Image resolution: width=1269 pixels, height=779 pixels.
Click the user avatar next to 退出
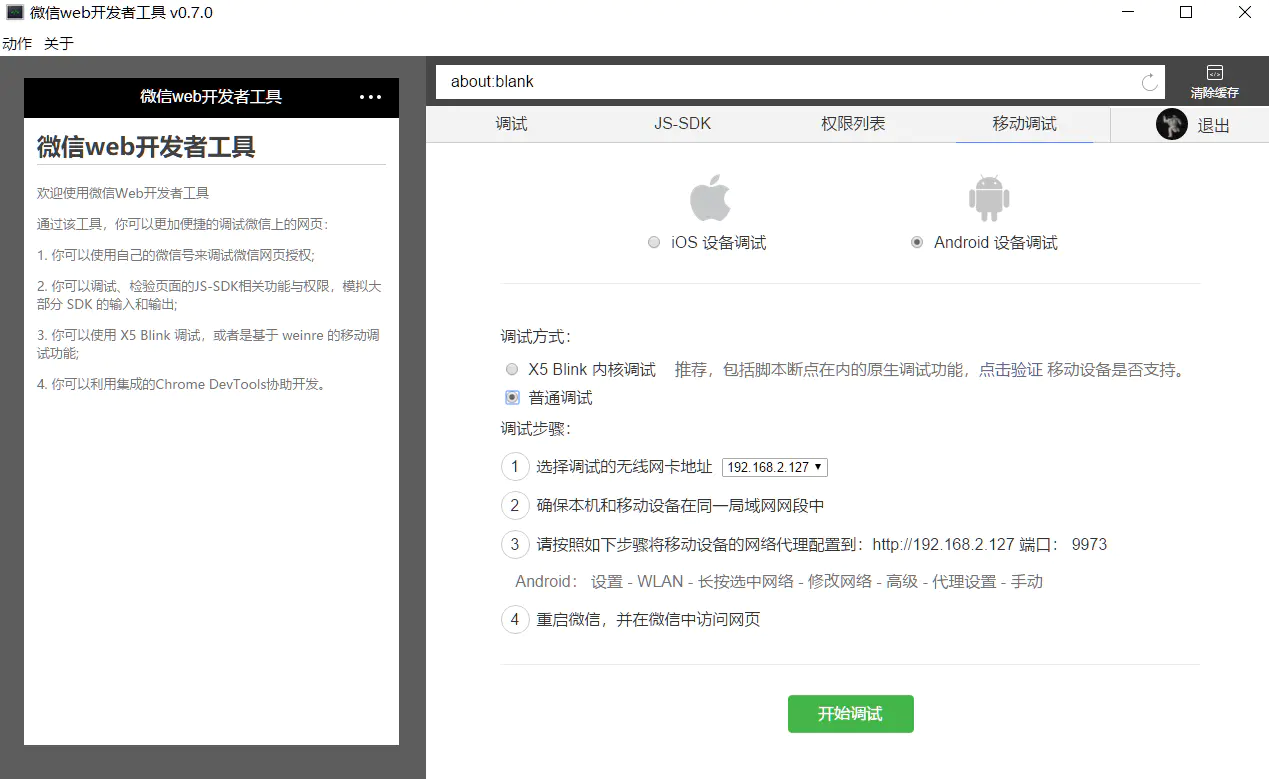tap(1172, 124)
